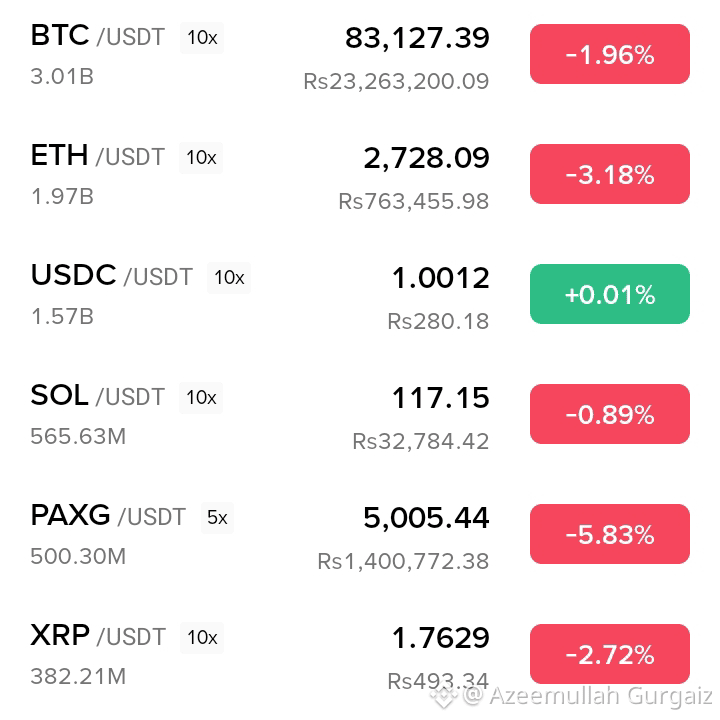This screenshot has height=720, width=720.
Task: Open the PAXG/USDT market
Action: pos(360,534)
